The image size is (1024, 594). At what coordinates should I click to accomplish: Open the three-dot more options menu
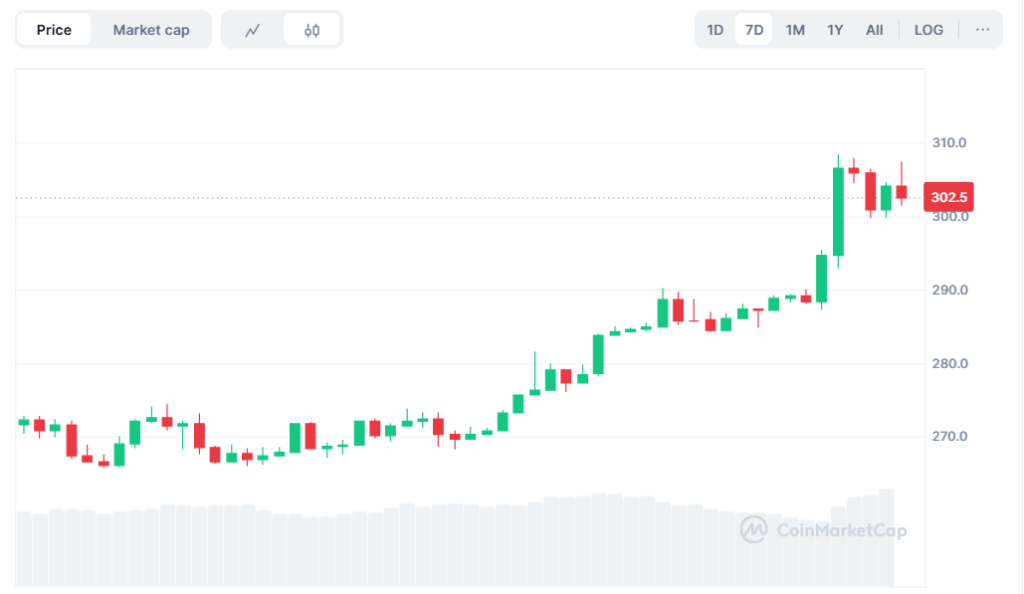982,30
